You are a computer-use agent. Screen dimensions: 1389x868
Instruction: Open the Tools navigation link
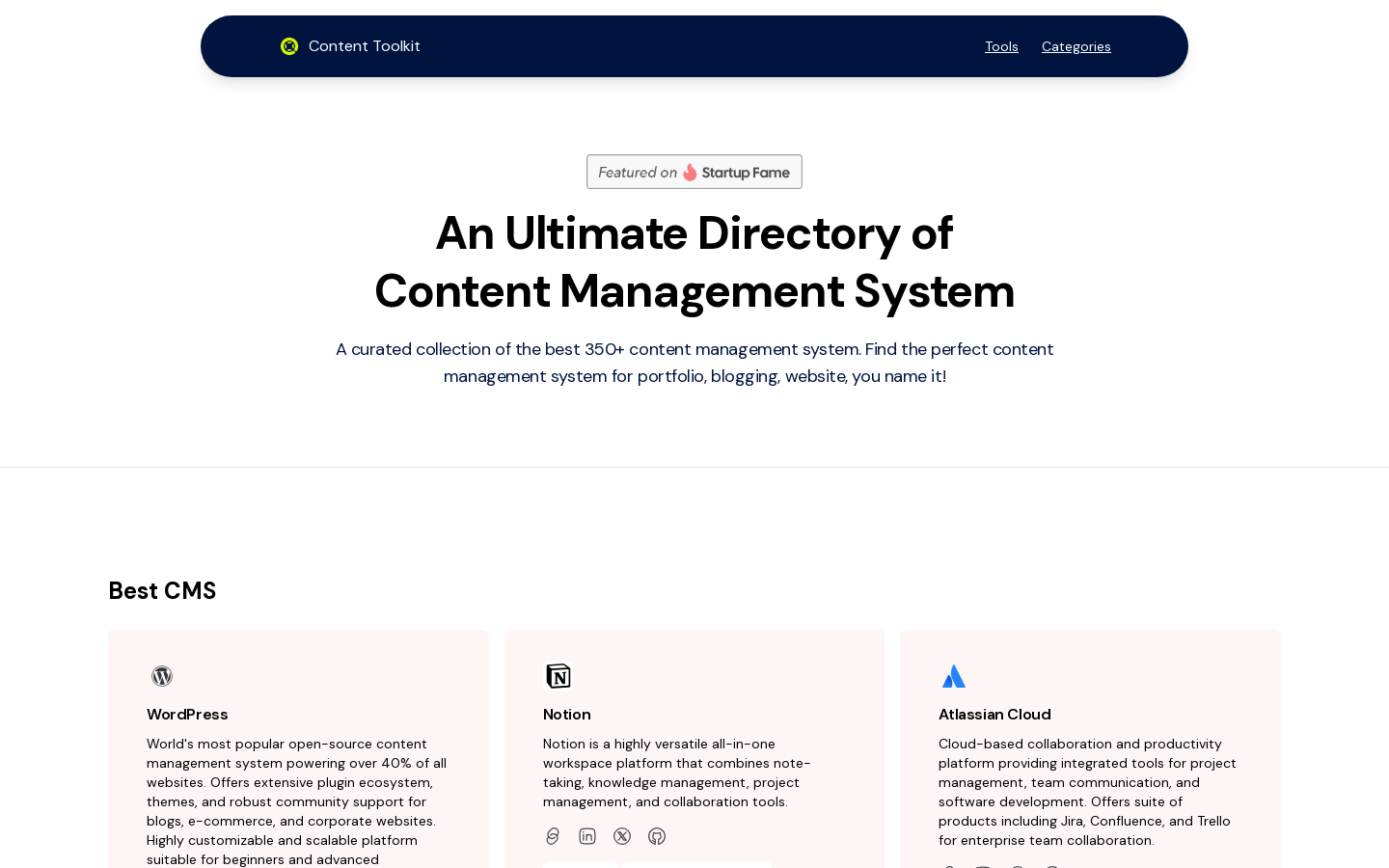click(1001, 46)
